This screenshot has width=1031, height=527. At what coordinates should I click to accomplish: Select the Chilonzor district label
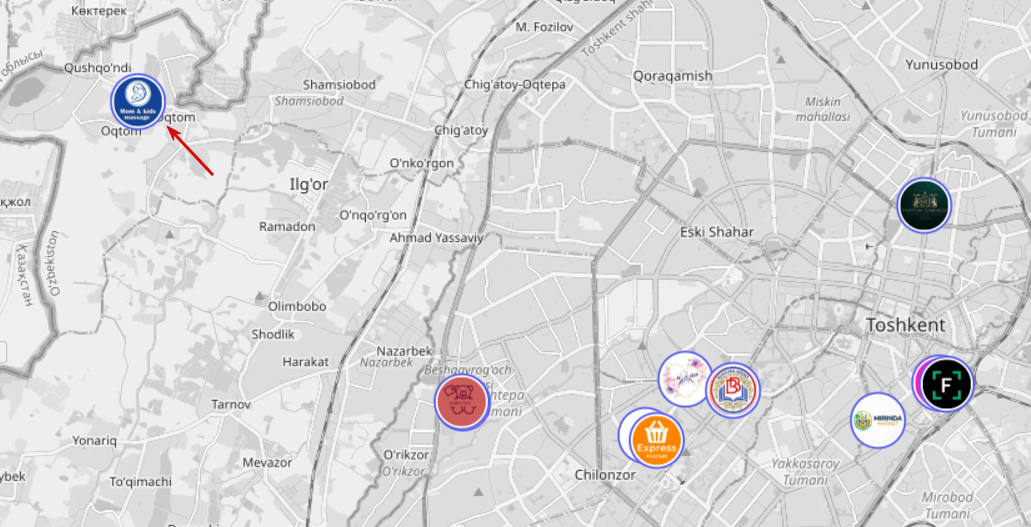[605, 474]
